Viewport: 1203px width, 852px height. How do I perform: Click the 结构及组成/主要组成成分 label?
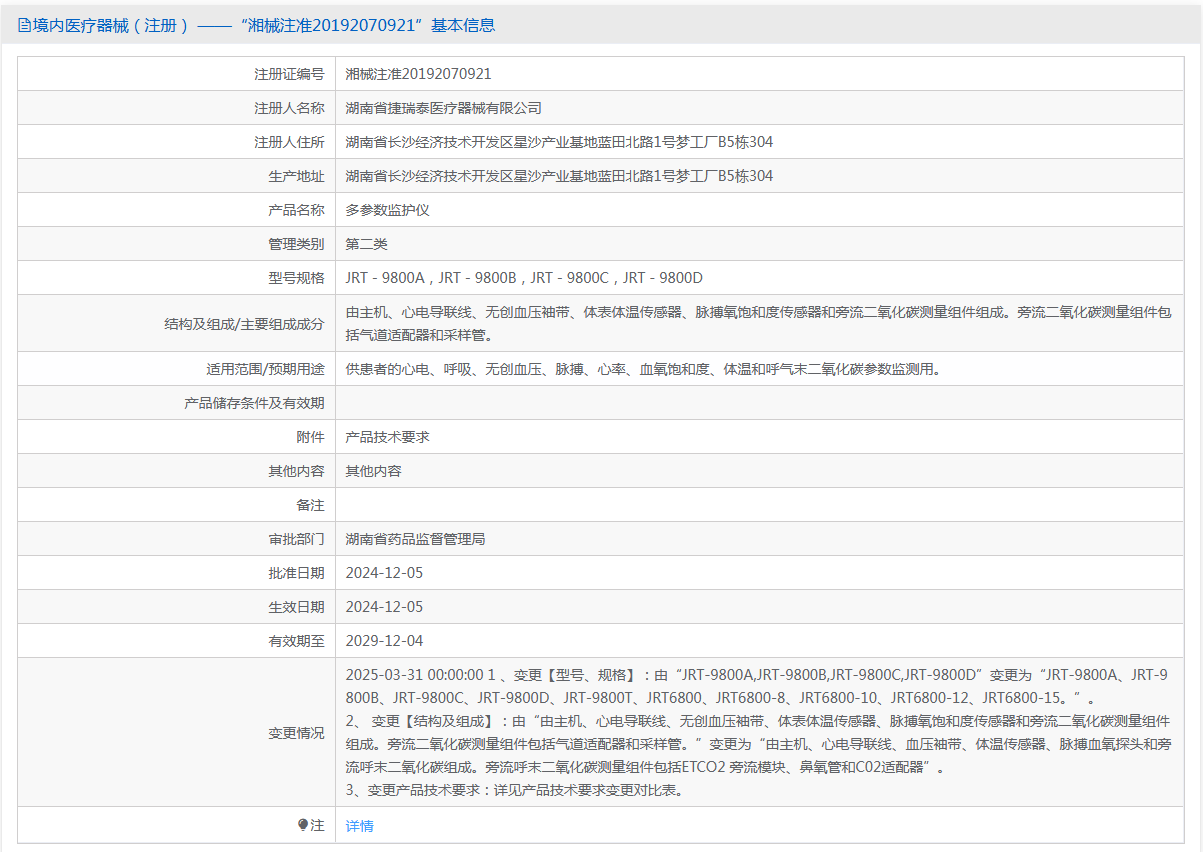pos(244,324)
